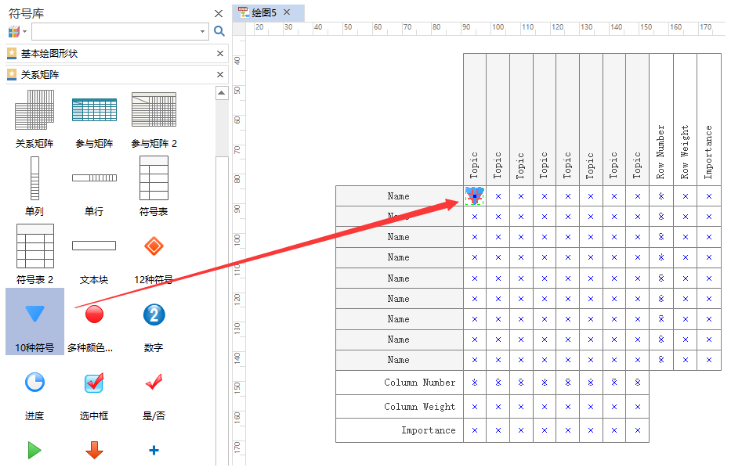Open the symbol library category menu icon
This screenshot has width=730, height=470.
[17, 32]
